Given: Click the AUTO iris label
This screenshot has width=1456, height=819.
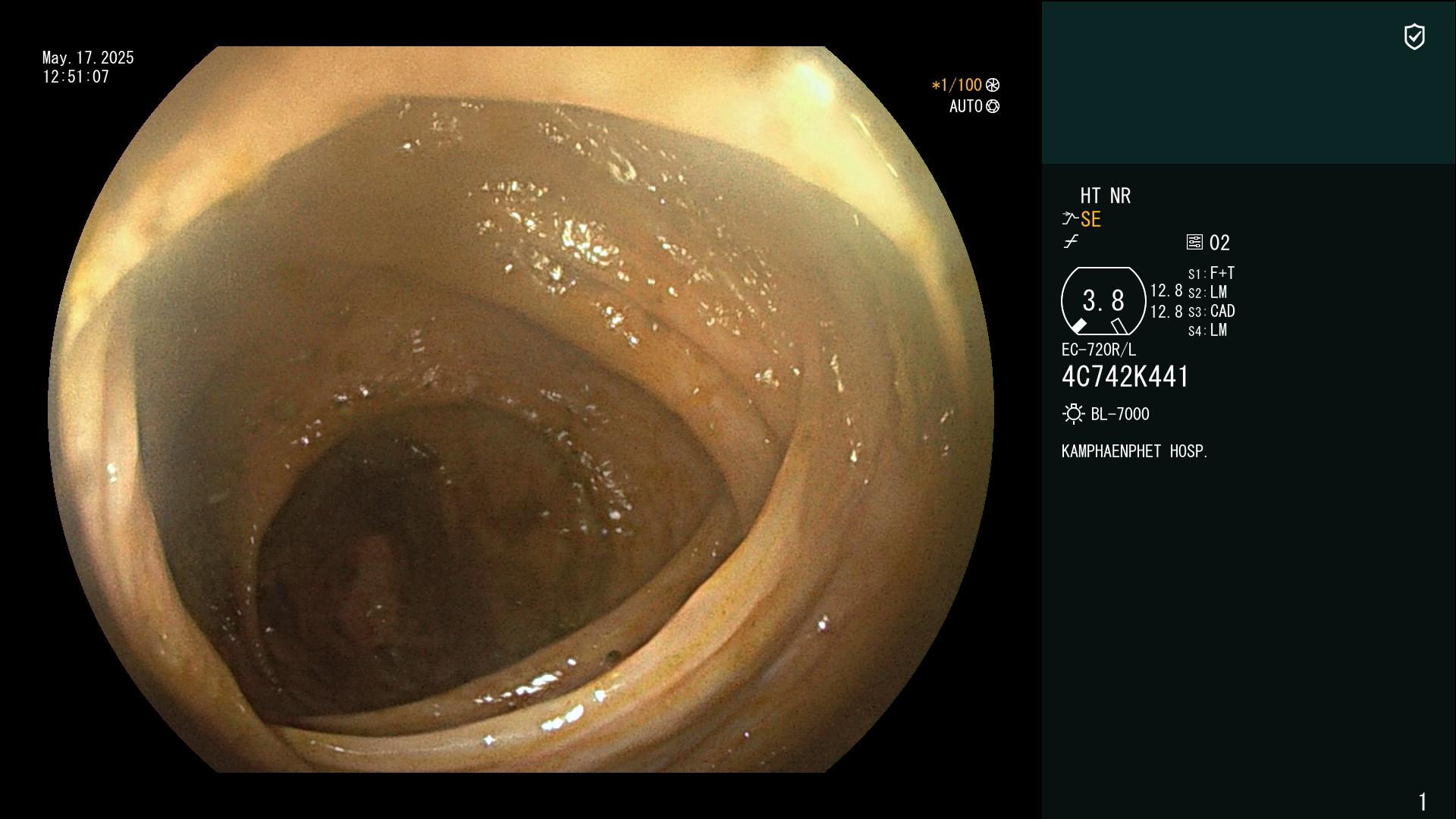Looking at the screenshot, I should (966, 106).
